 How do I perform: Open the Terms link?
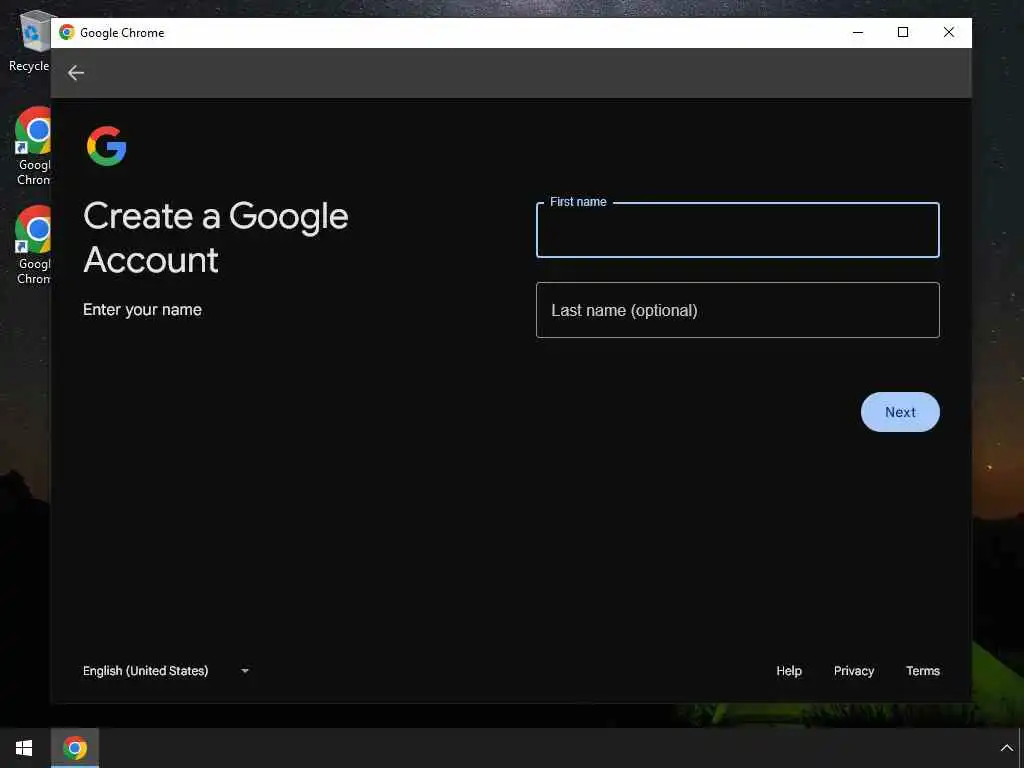pos(923,671)
